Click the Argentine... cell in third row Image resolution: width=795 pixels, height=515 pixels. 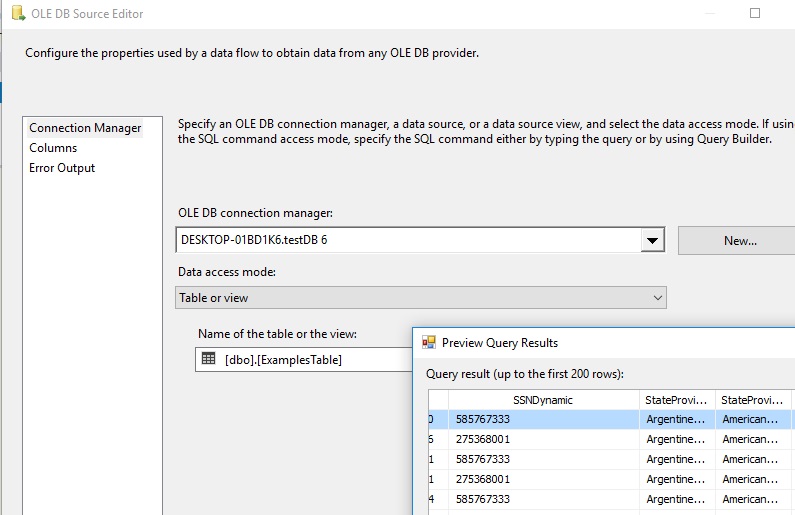point(676,459)
